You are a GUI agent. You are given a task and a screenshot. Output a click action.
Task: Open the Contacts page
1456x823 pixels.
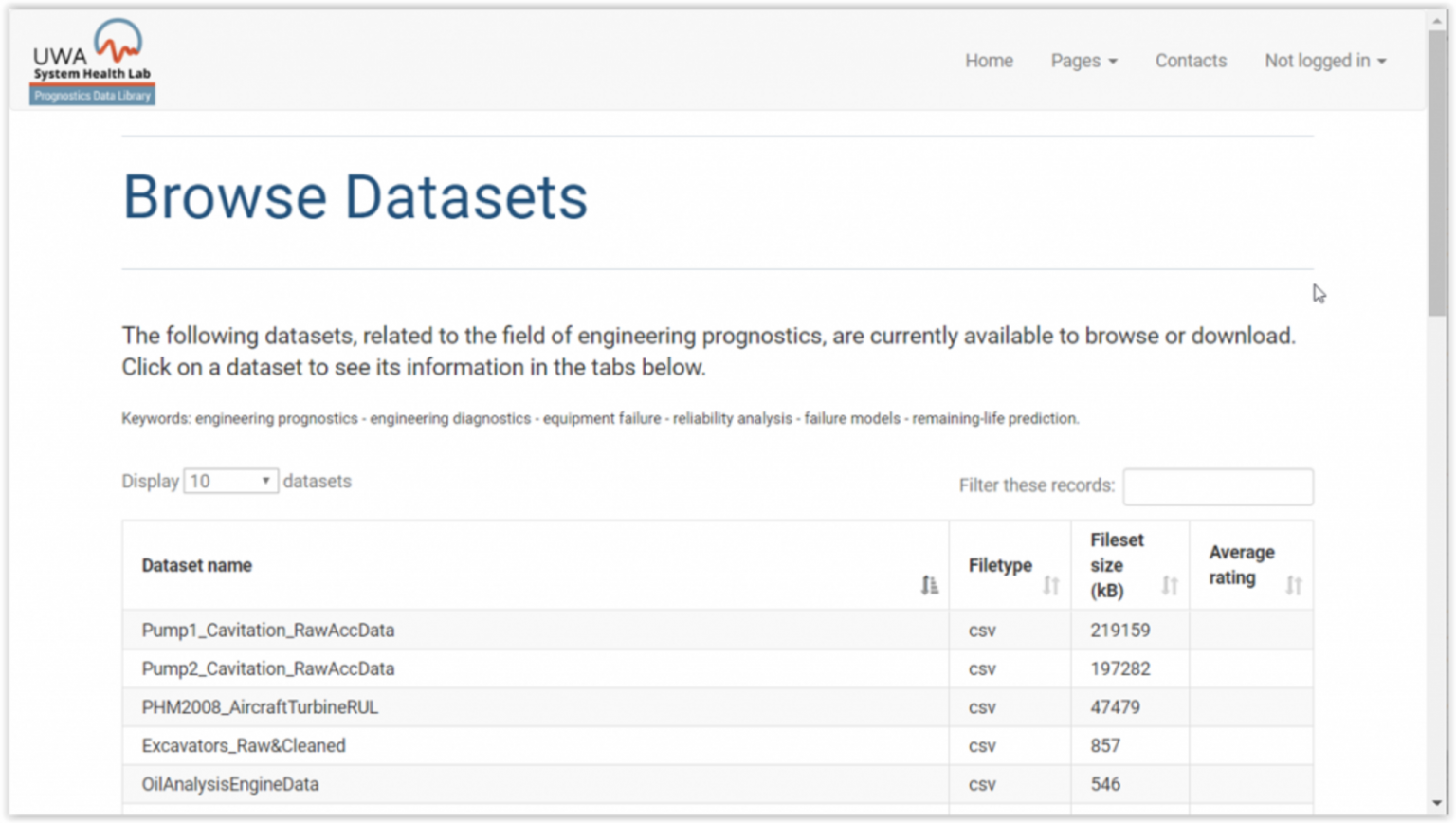pyautogui.click(x=1191, y=60)
